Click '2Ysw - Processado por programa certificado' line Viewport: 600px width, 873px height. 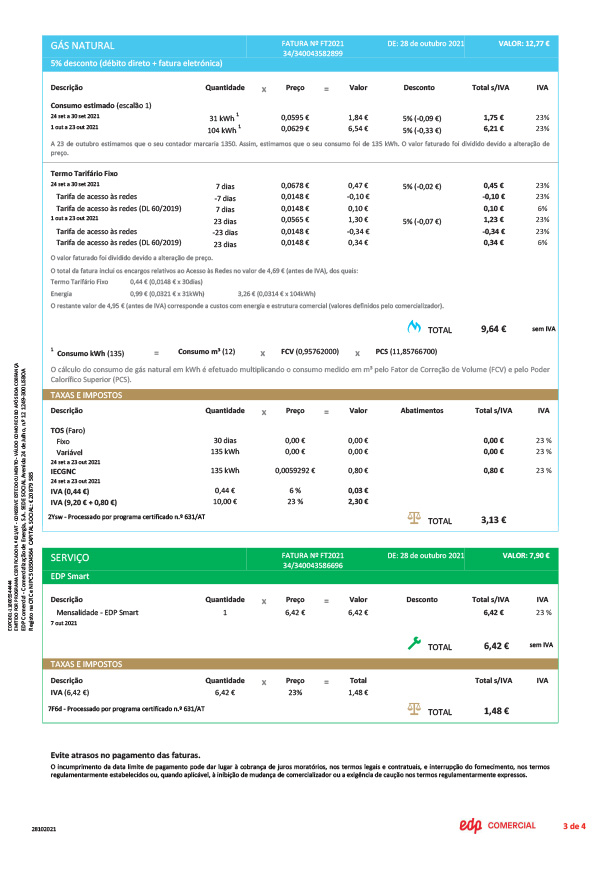pos(126,517)
